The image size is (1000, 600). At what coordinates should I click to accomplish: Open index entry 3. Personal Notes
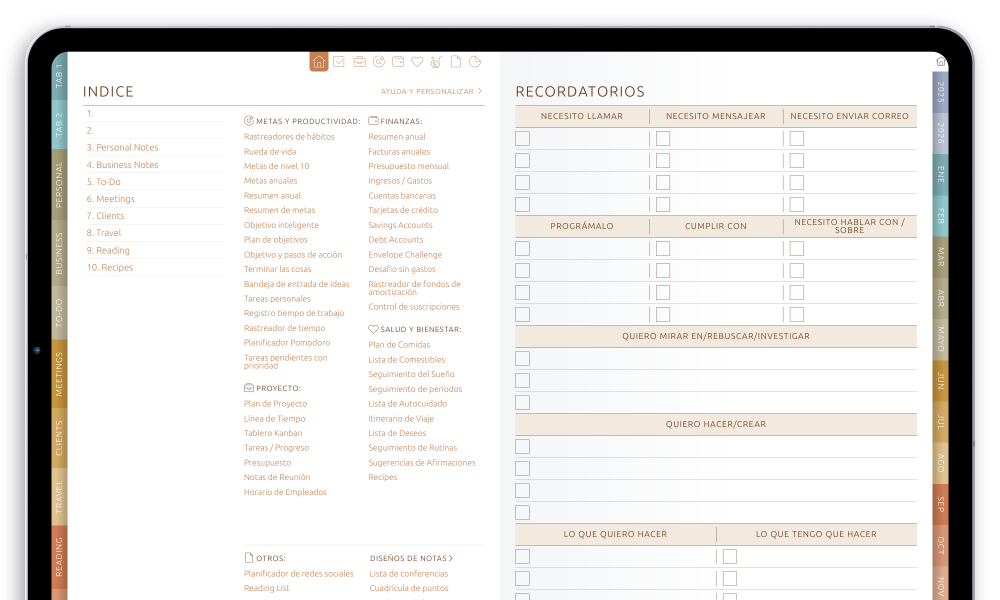(x=122, y=147)
